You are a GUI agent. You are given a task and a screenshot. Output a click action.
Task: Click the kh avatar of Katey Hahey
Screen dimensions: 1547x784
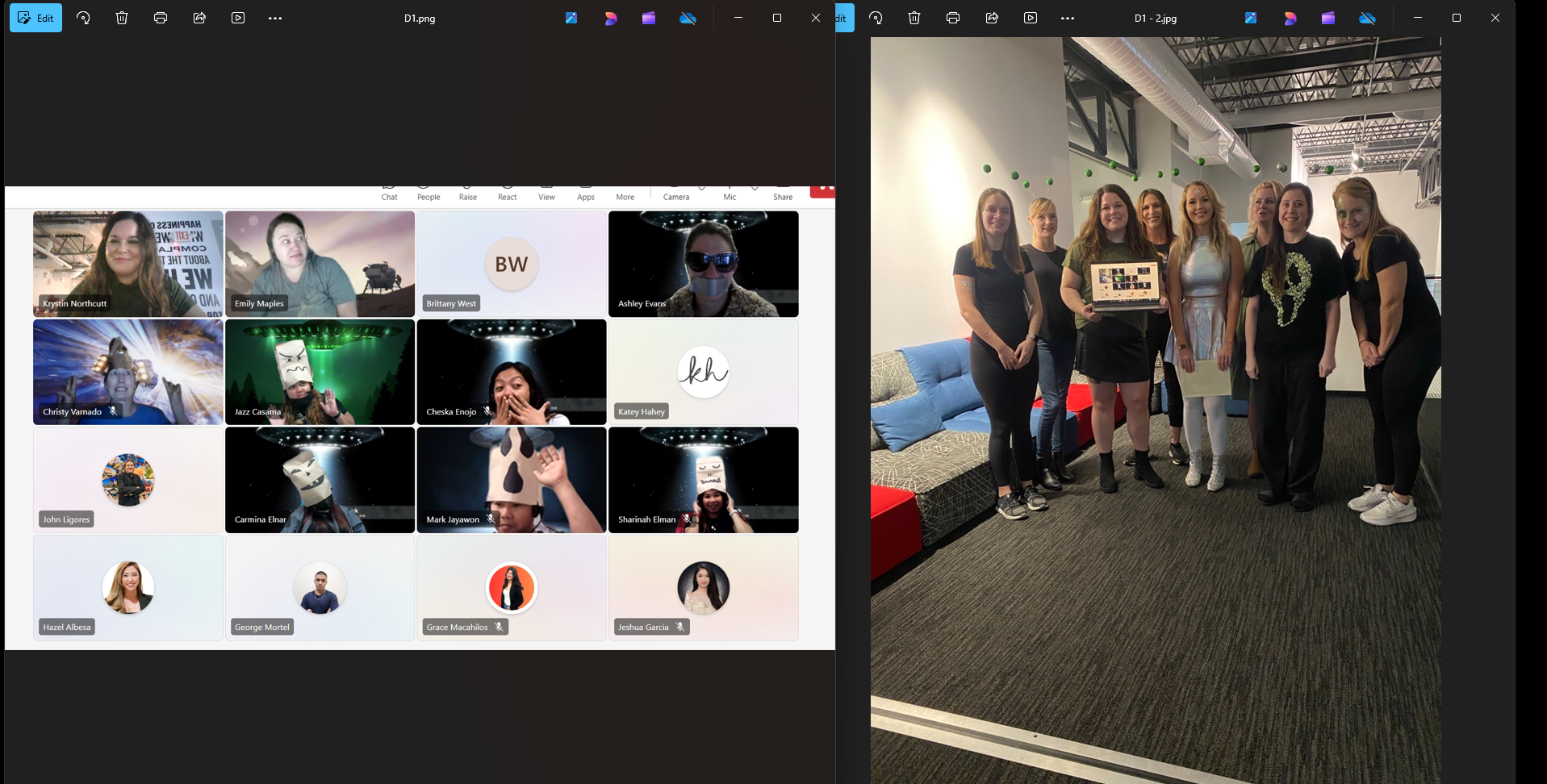(704, 372)
